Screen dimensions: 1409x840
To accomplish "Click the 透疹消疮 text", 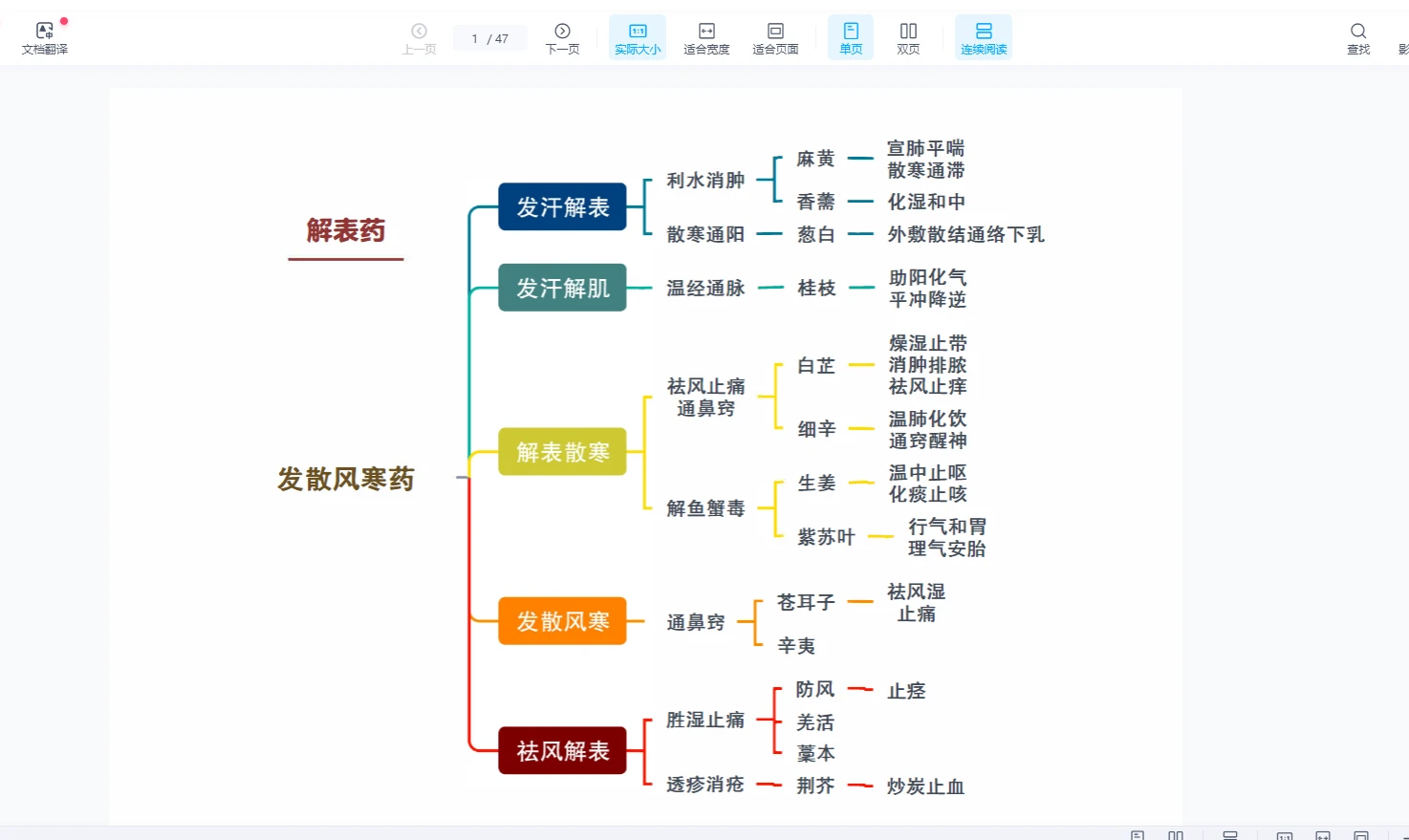I will coord(705,785).
